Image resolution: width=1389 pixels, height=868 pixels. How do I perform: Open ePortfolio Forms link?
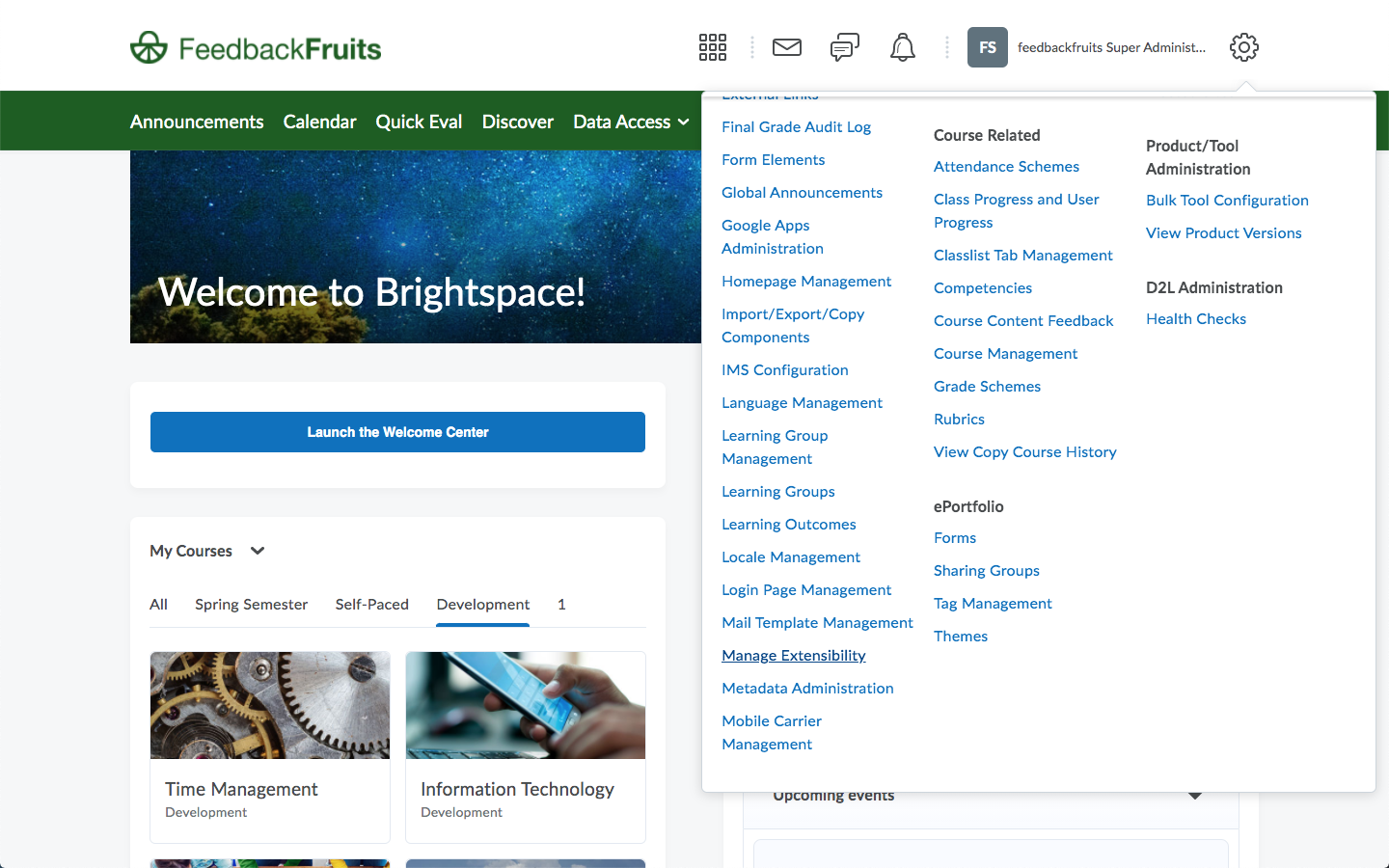[955, 537]
